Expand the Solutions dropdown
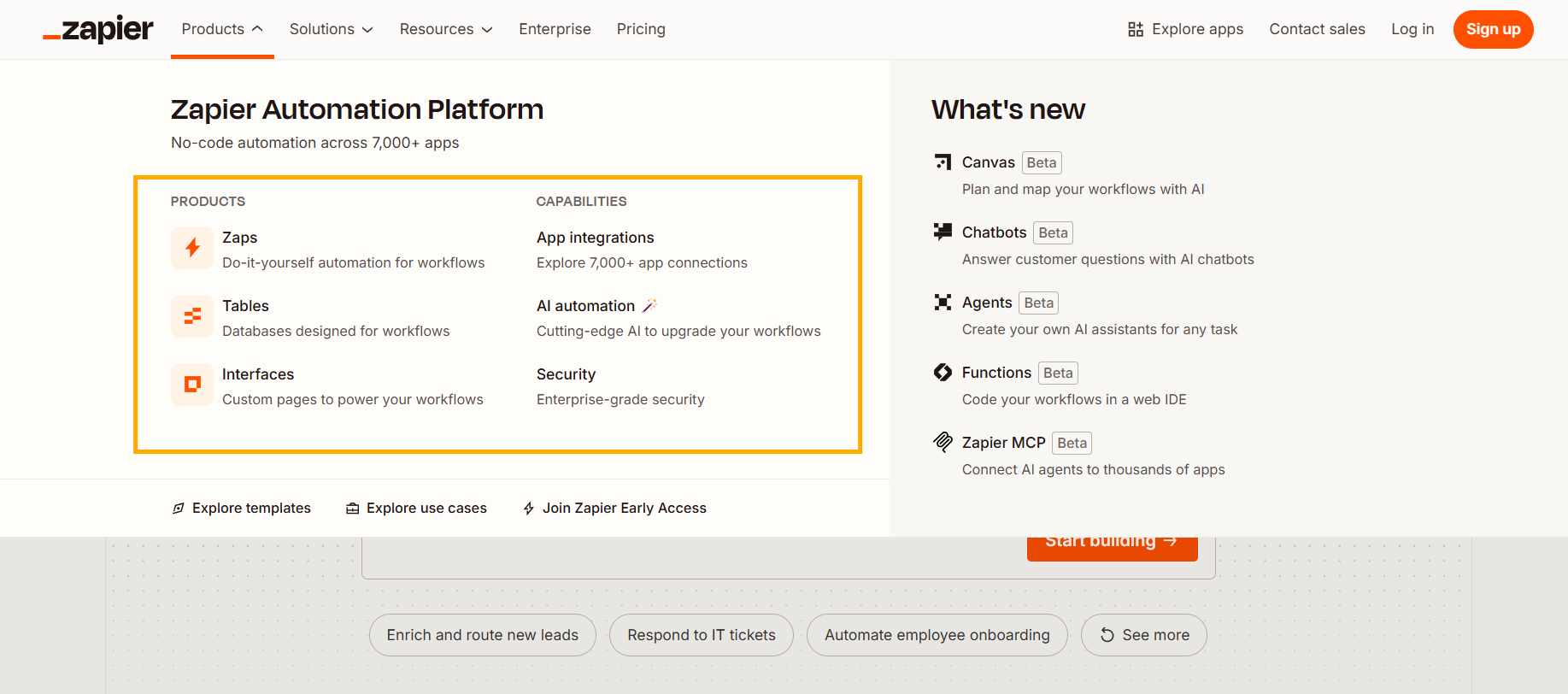The image size is (1568, 694). pyautogui.click(x=331, y=29)
